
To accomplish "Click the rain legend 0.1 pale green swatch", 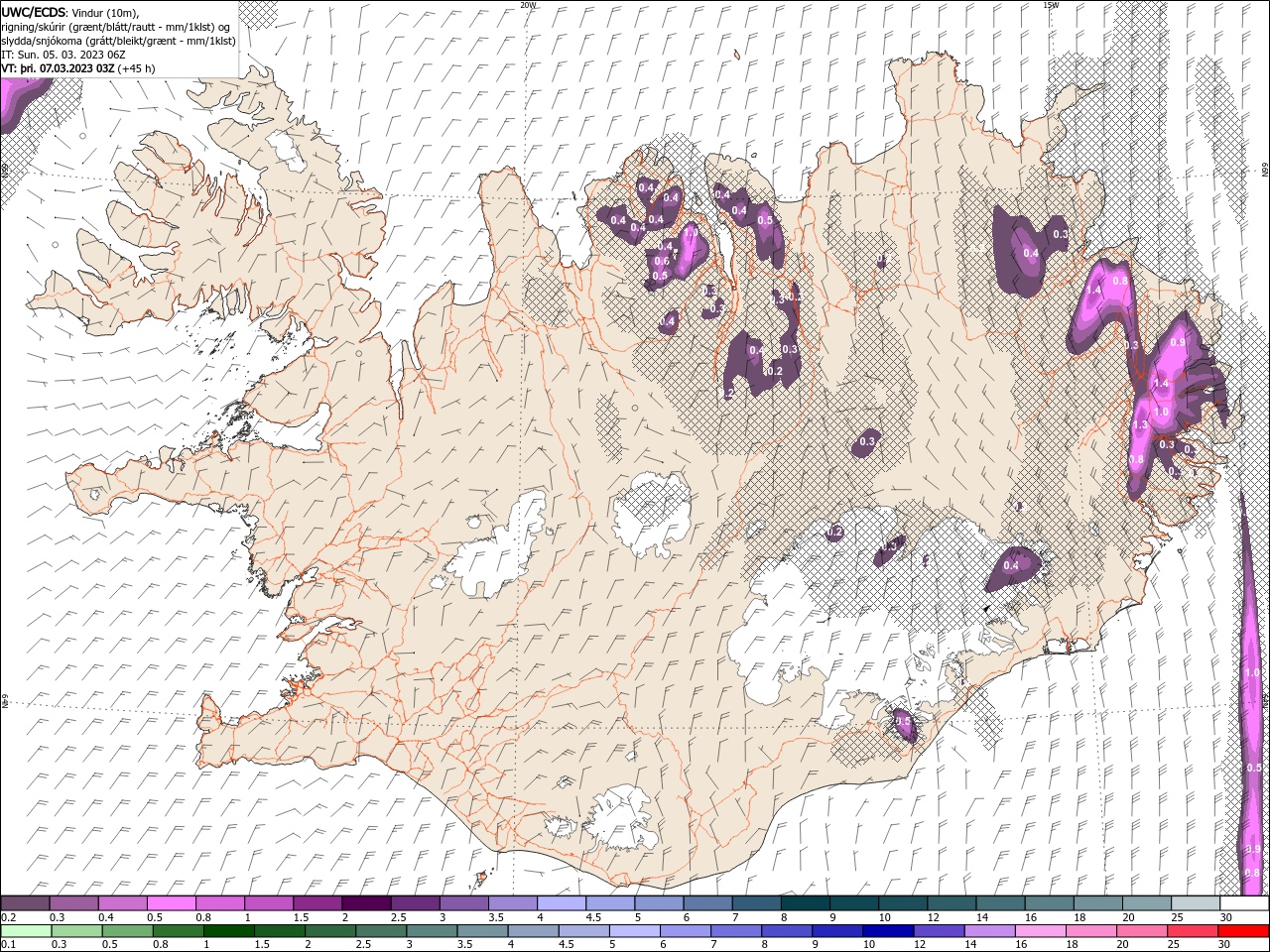I will point(25,930).
